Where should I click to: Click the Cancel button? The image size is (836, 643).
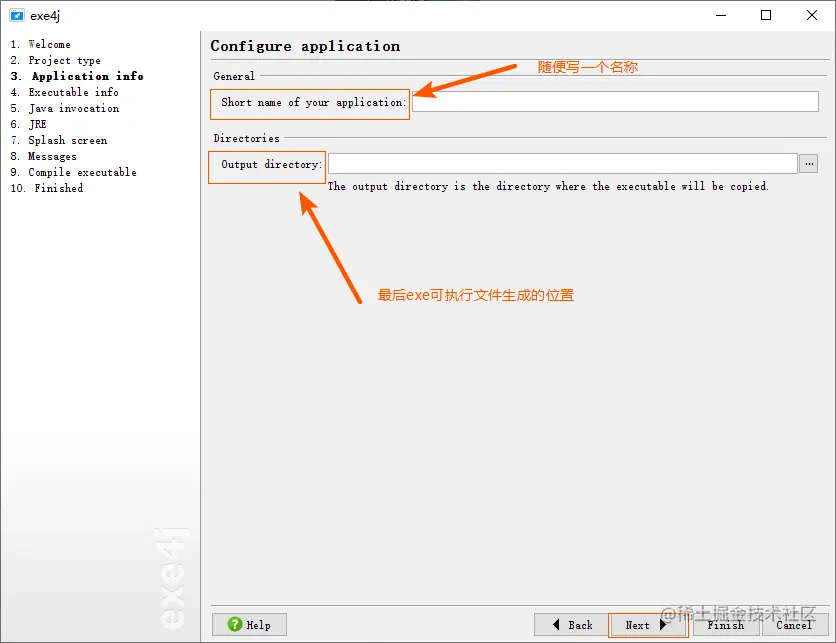pyautogui.click(x=794, y=624)
